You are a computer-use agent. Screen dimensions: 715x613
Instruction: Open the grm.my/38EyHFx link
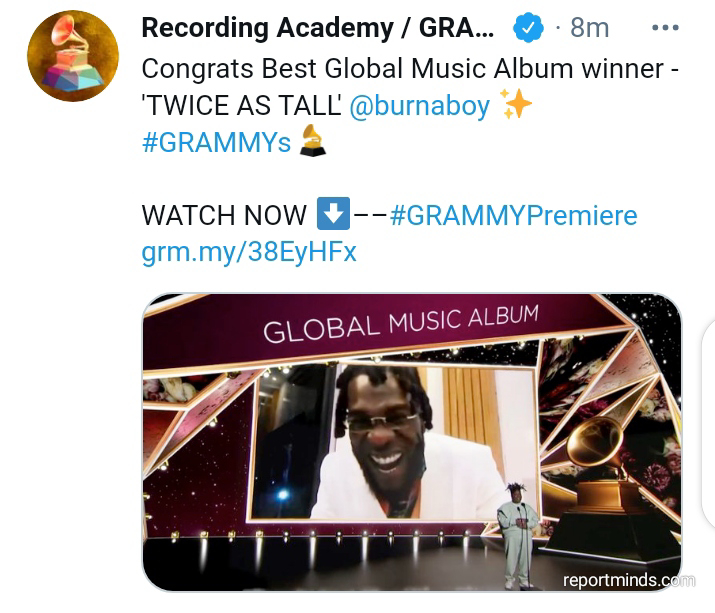pyautogui.click(x=249, y=252)
